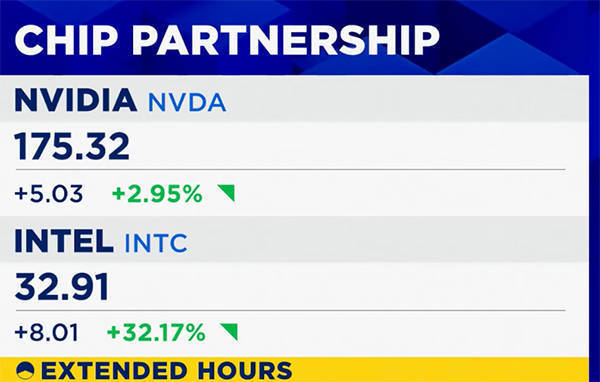Click the NVIDIA percent gain +2.95%

point(157,193)
